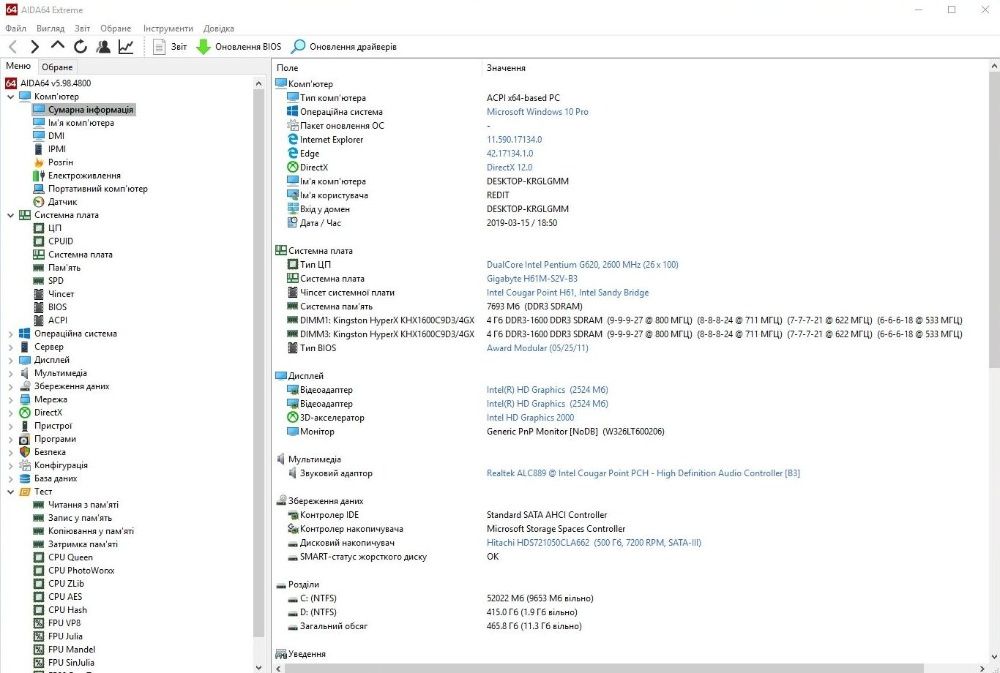1000x673 pixels.
Task: Select the CPU Queen benchmark icon
Action: point(39,558)
